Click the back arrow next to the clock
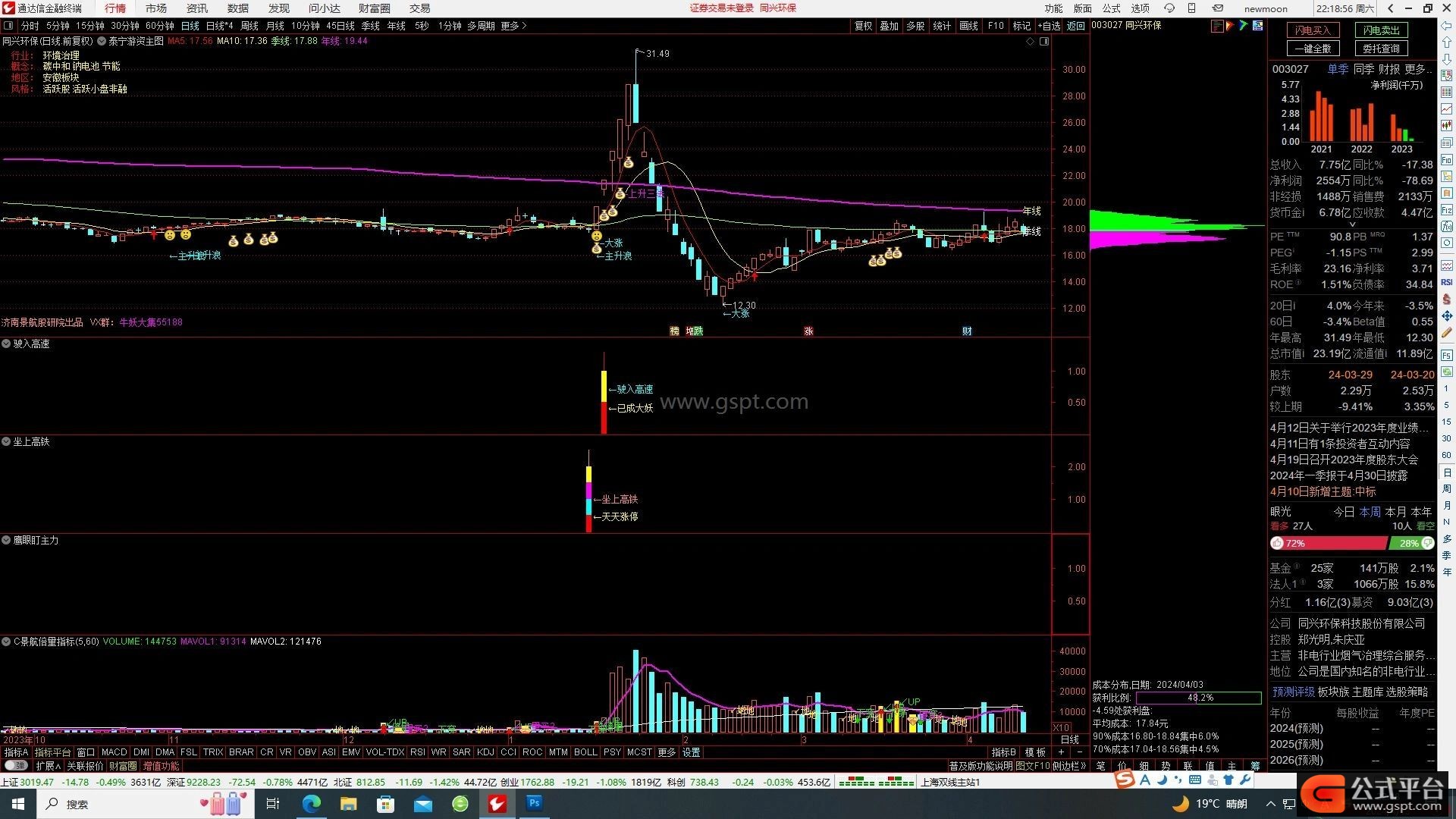This screenshot has width=1456, height=819. click(x=1390, y=8)
